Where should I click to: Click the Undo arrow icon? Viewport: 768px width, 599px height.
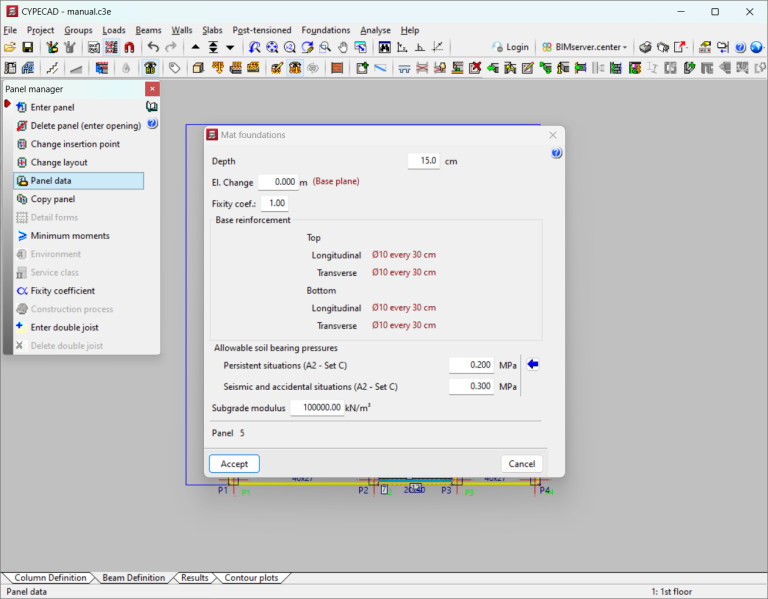[x=153, y=47]
